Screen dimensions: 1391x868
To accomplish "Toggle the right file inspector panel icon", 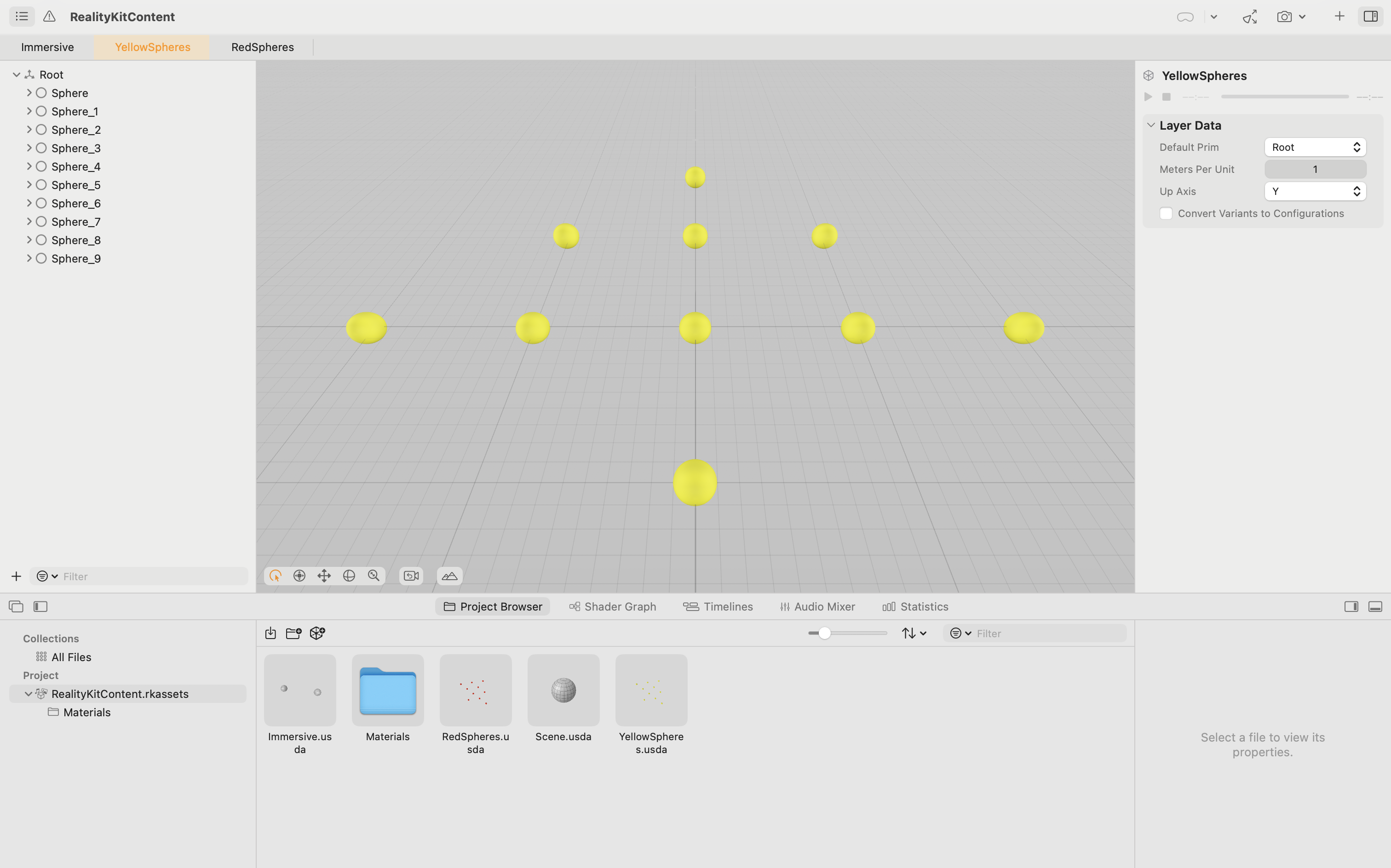I will coord(1351,606).
